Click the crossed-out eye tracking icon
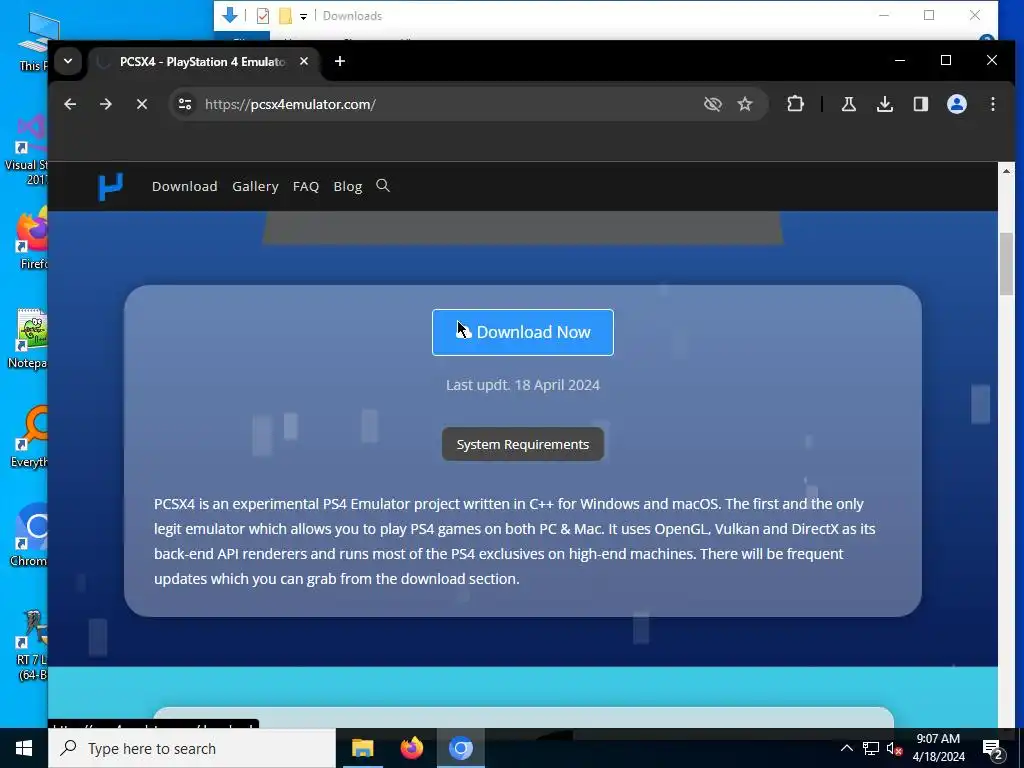1024x768 pixels. pyautogui.click(x=712, y=104)
